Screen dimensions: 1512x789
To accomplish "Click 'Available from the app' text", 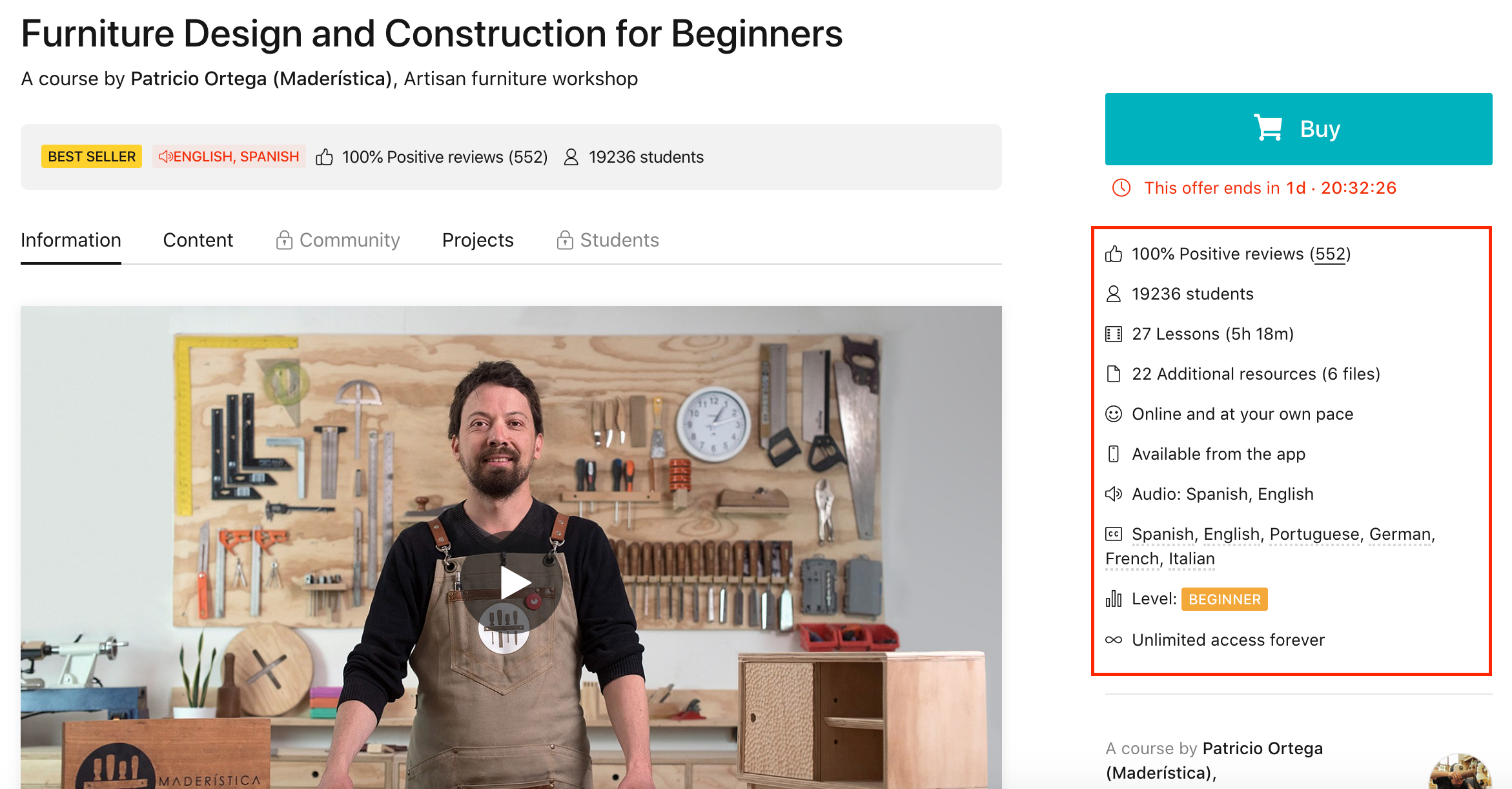I will (x=1219, y=454).
